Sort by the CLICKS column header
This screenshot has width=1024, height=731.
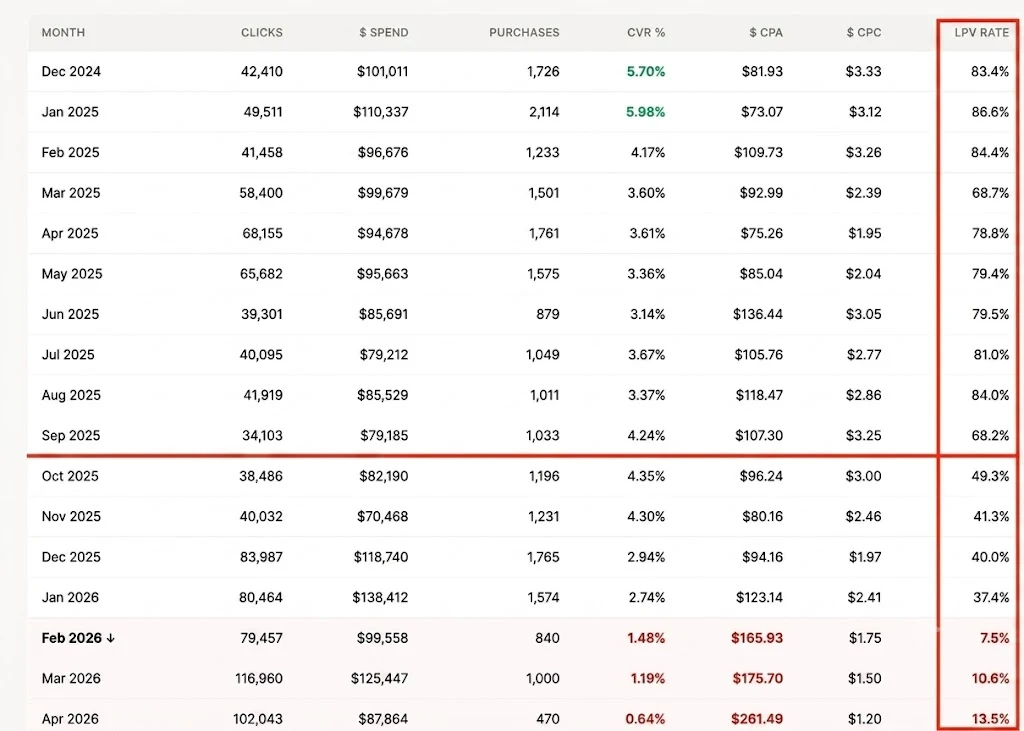point(261,33)
